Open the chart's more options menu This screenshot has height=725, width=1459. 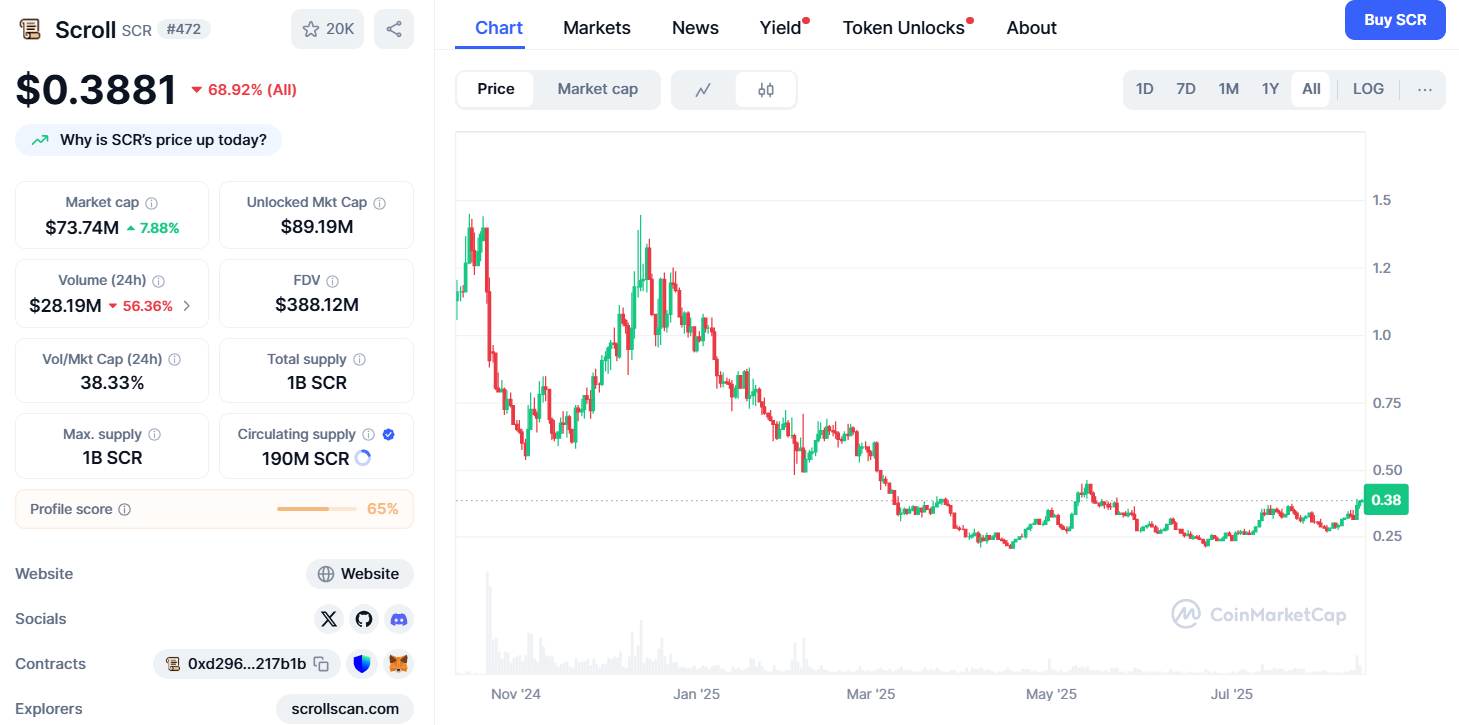tap(1425, 90)
